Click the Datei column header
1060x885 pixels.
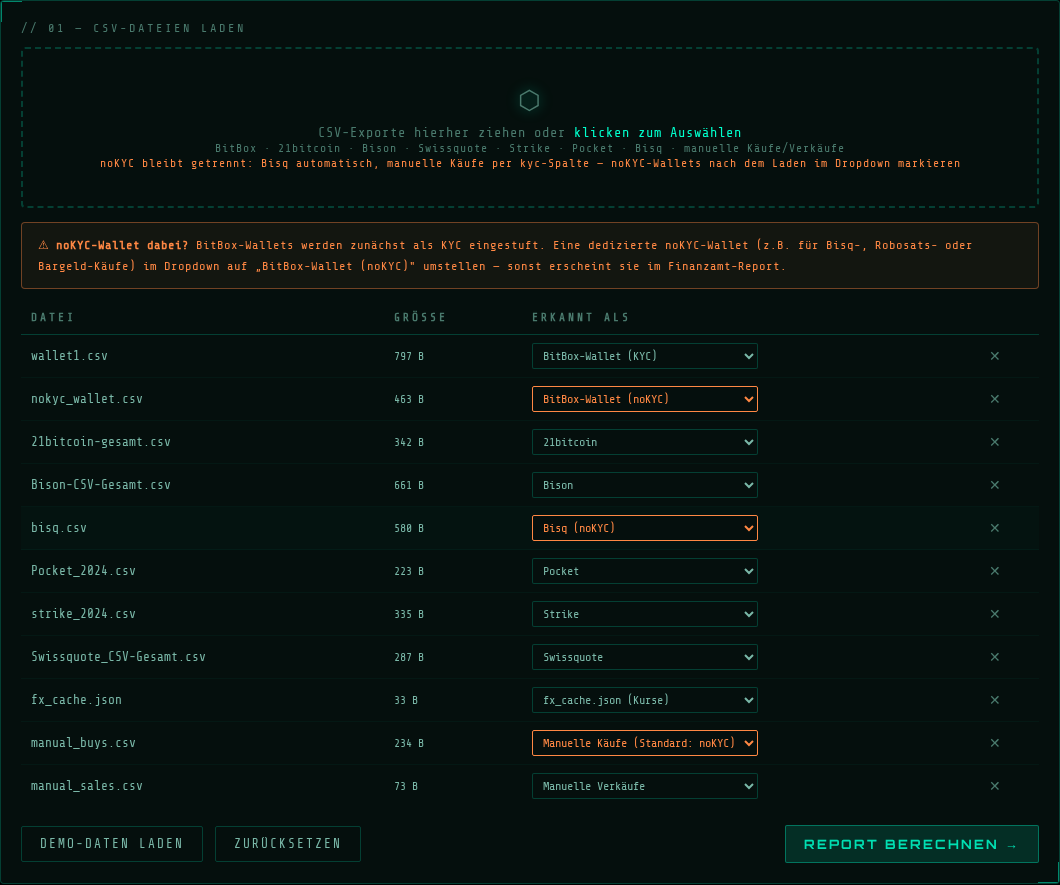(x=52, y=317)
